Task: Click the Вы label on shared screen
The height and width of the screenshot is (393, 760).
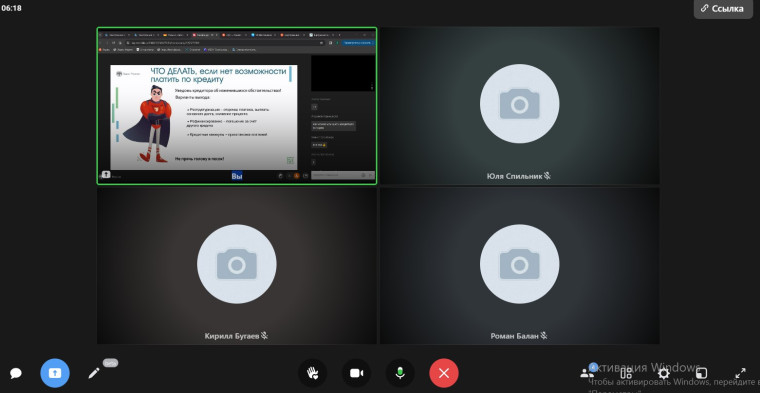Action: point(237,176)
